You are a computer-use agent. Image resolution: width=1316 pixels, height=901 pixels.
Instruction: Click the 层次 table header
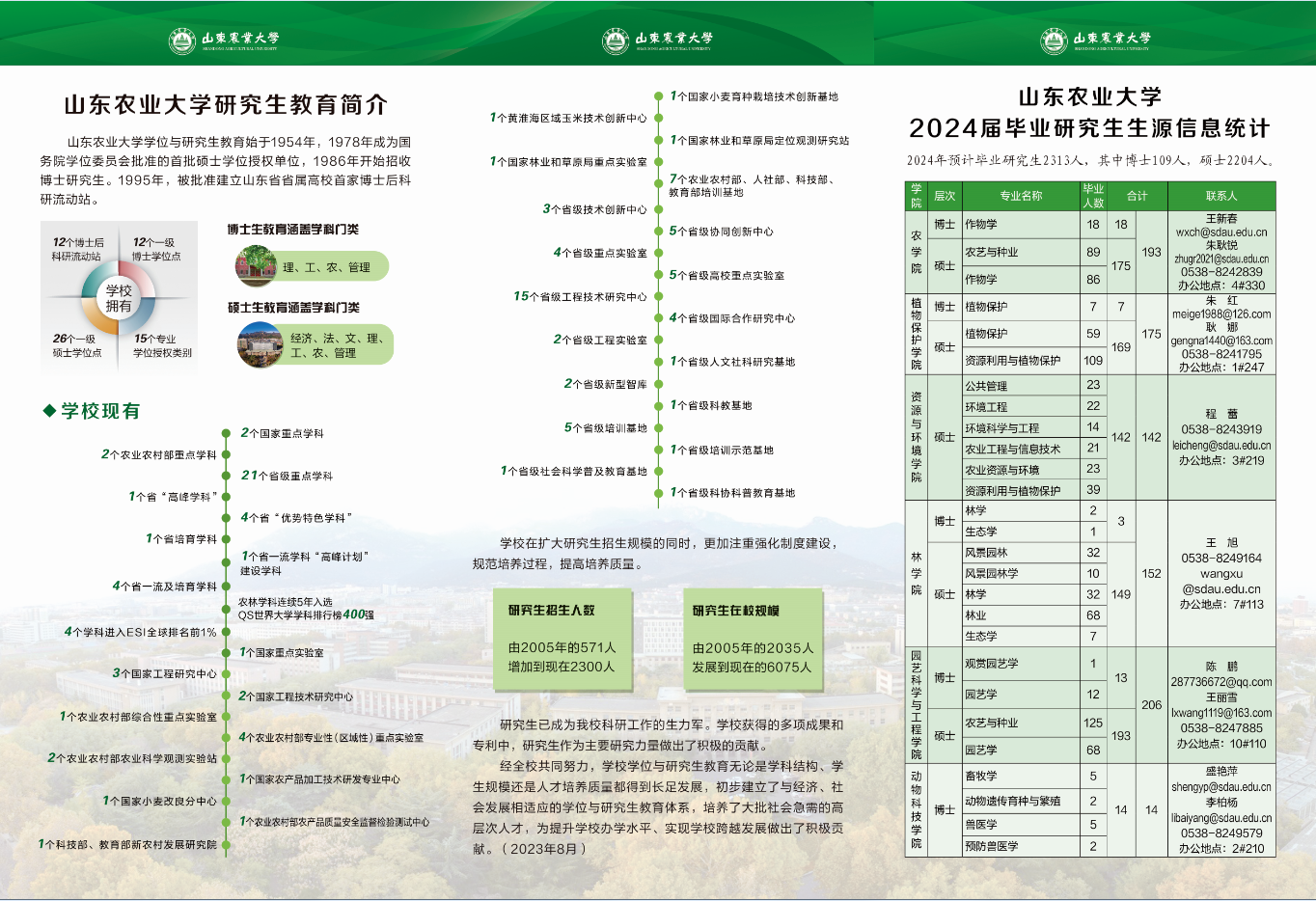(945, 196)
